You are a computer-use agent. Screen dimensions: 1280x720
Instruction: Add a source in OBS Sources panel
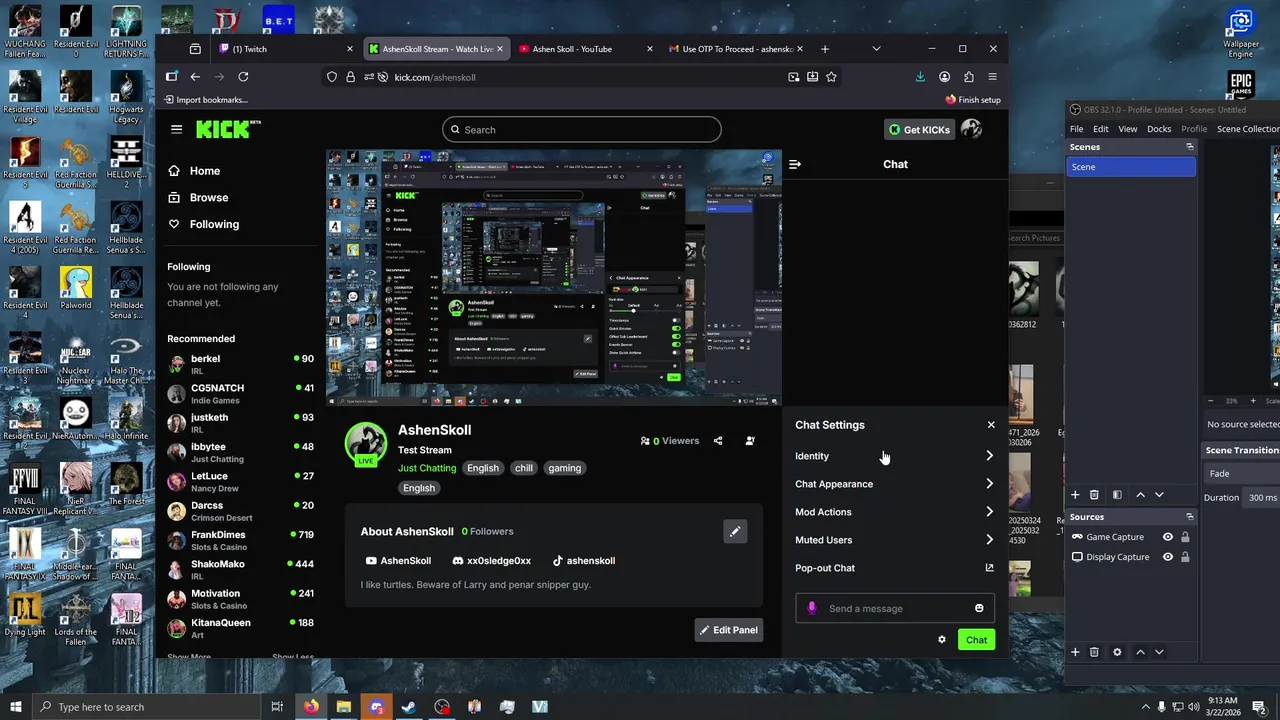click(1075, 652)
